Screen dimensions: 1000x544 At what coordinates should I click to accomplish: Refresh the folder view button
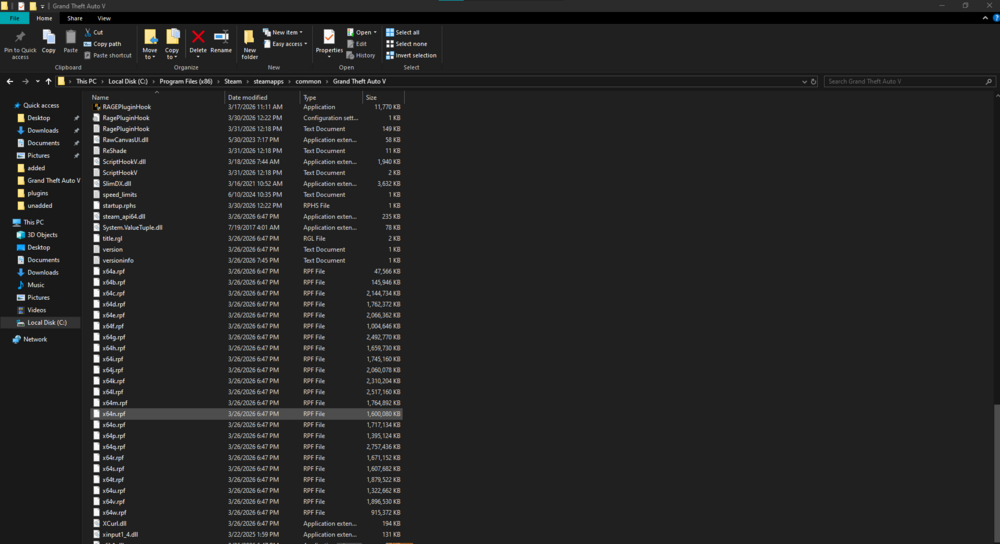pos(813,82)
